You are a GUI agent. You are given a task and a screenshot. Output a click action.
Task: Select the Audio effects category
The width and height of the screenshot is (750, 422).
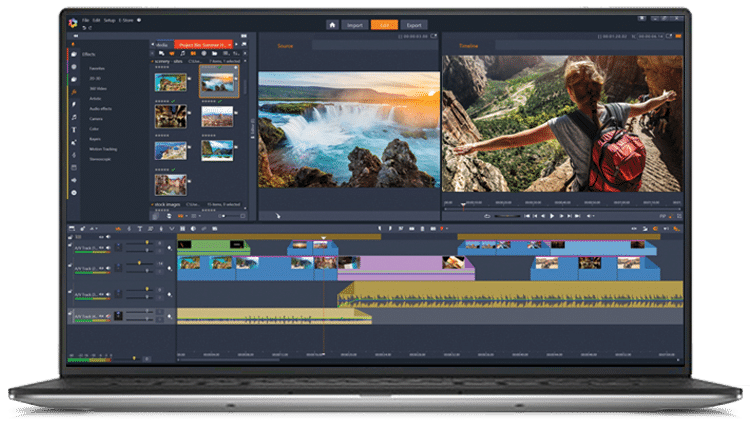(x=100, y=109)
